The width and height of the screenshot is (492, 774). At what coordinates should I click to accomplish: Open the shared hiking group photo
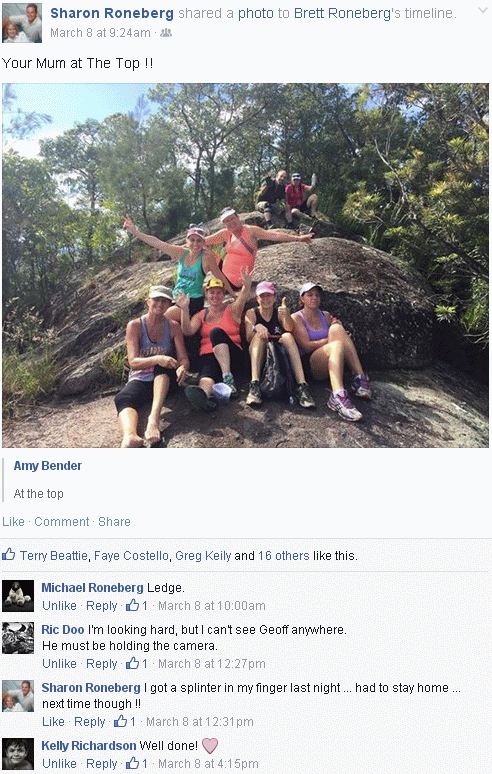pyautogui.click(x=245, y=266)
